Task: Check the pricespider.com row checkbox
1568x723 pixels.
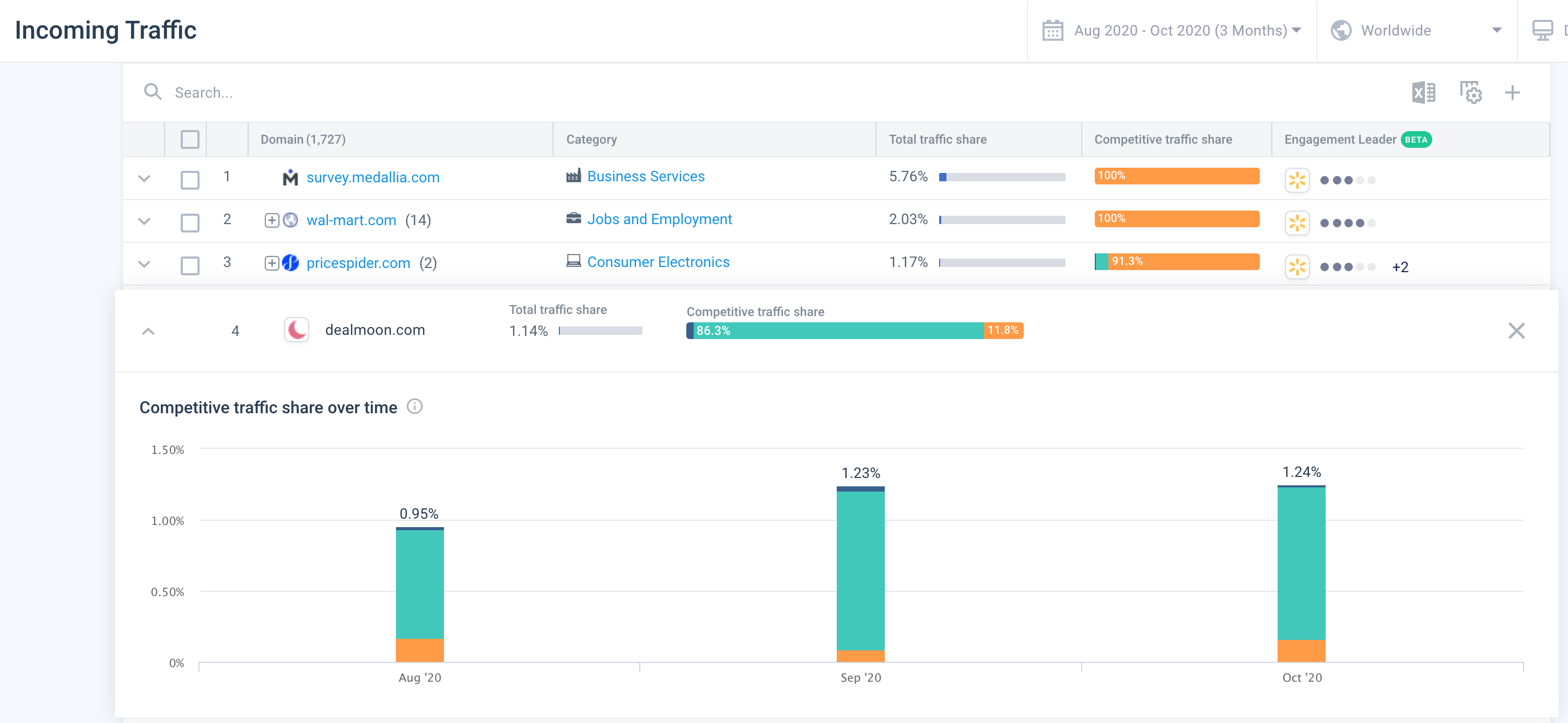Action: point(190,266)
